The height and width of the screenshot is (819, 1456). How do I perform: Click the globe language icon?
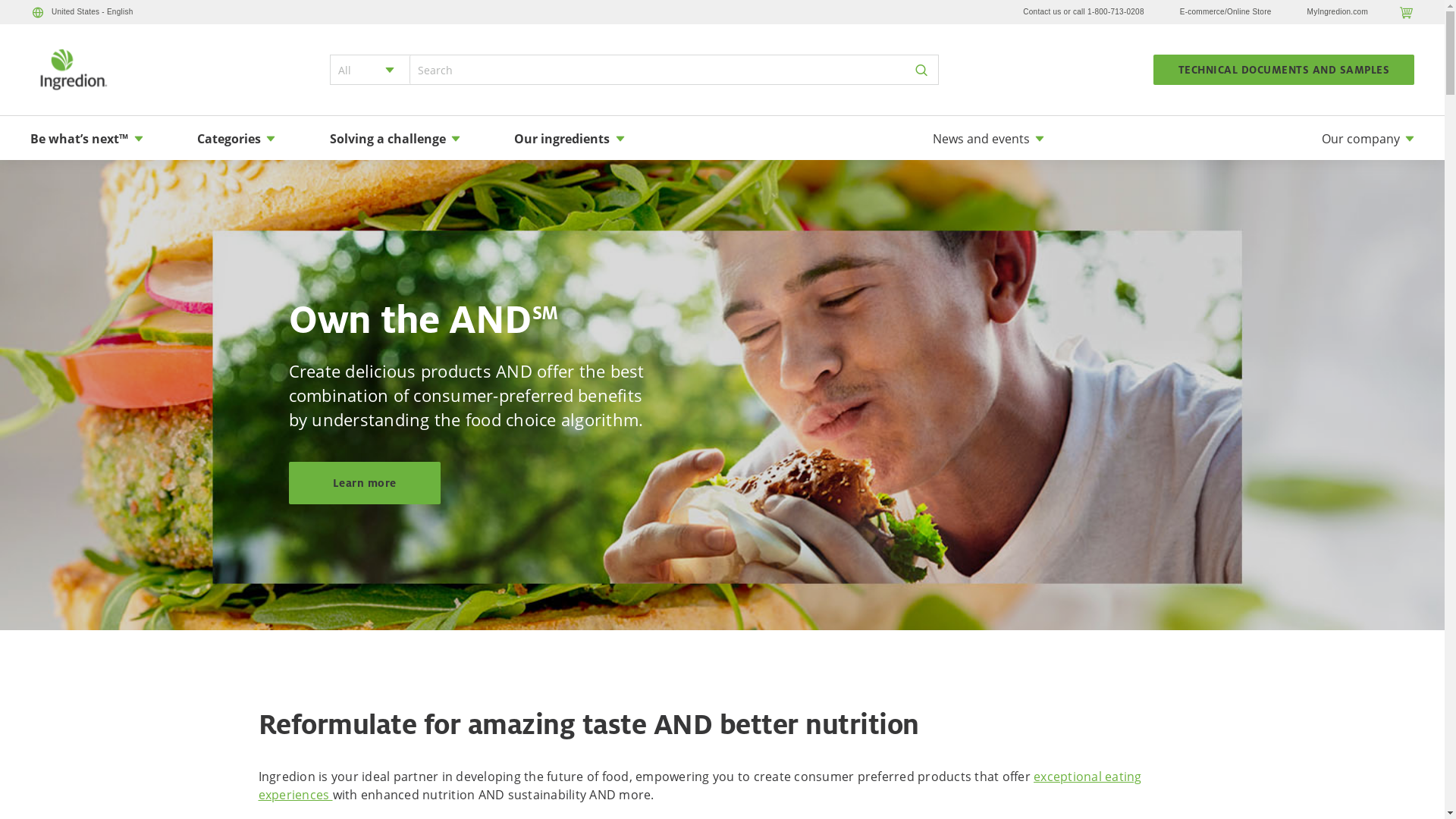(38, 12)
